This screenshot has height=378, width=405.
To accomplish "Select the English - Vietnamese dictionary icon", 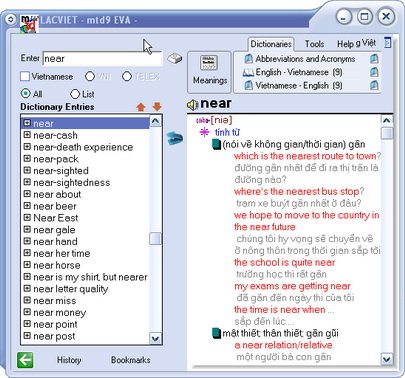I will click(x=248, y=72).
